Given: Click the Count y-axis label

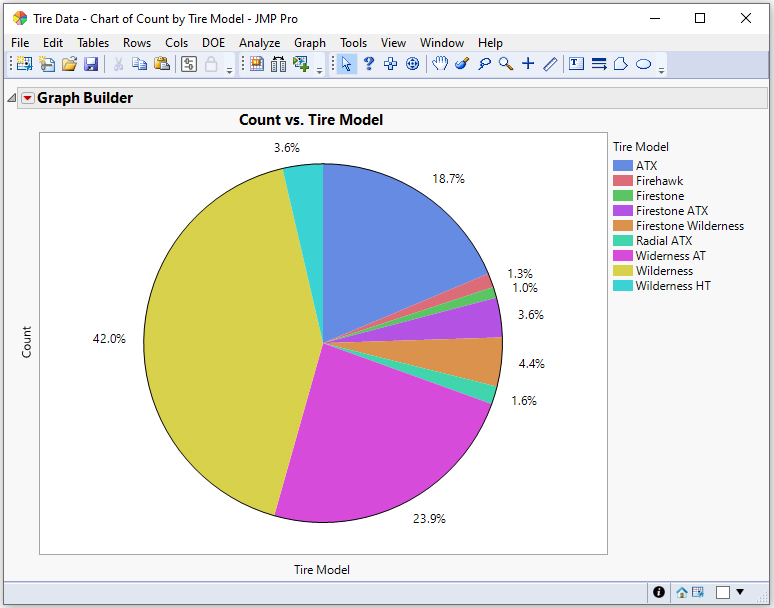Looking at the screenshot, I should coord(27,342).
